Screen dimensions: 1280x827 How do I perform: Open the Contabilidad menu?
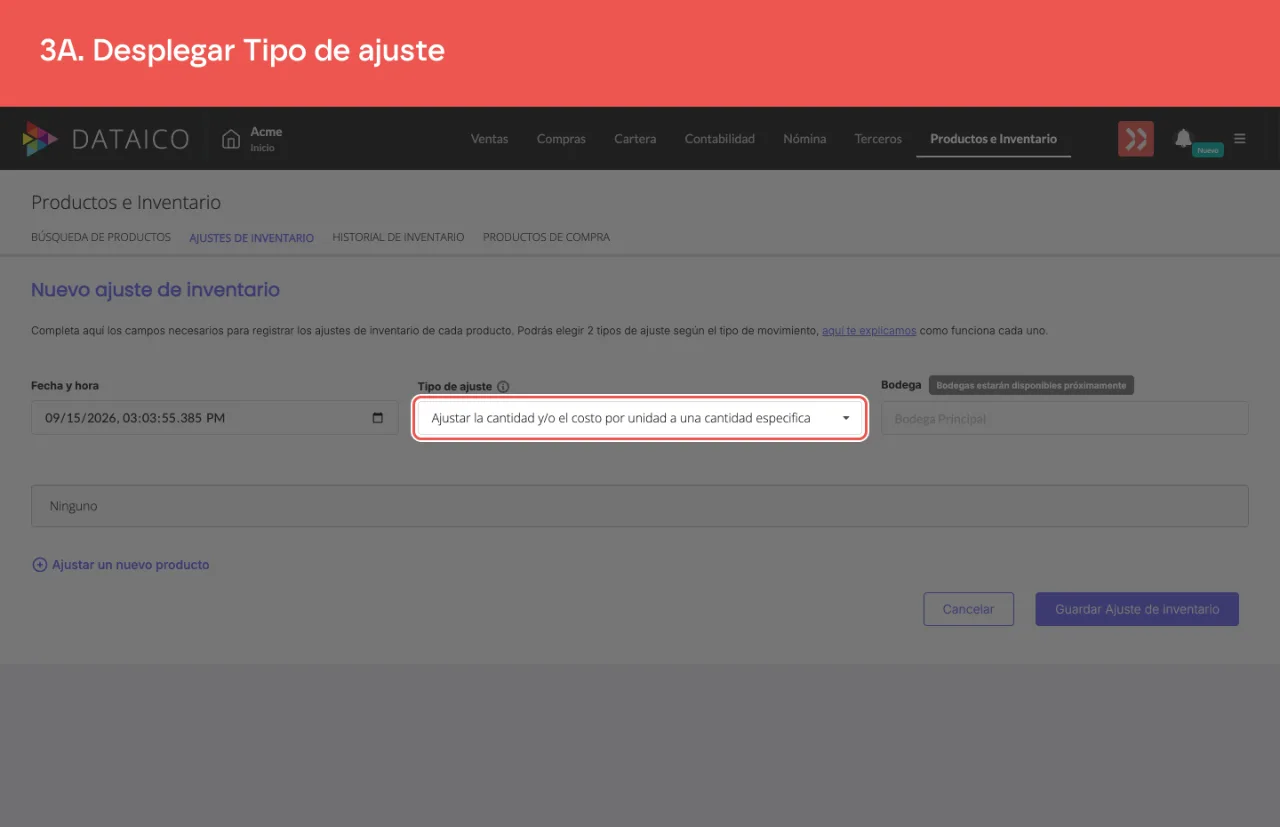point(719,139)
